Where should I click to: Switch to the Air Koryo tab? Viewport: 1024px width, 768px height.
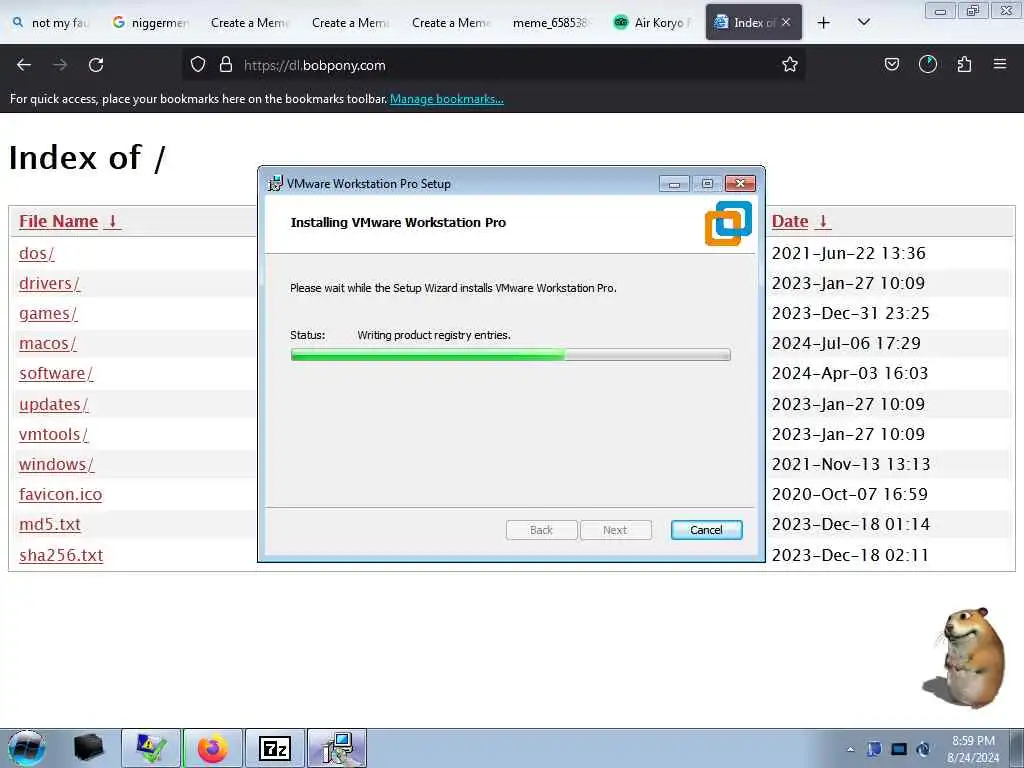[x=652, y=23]
